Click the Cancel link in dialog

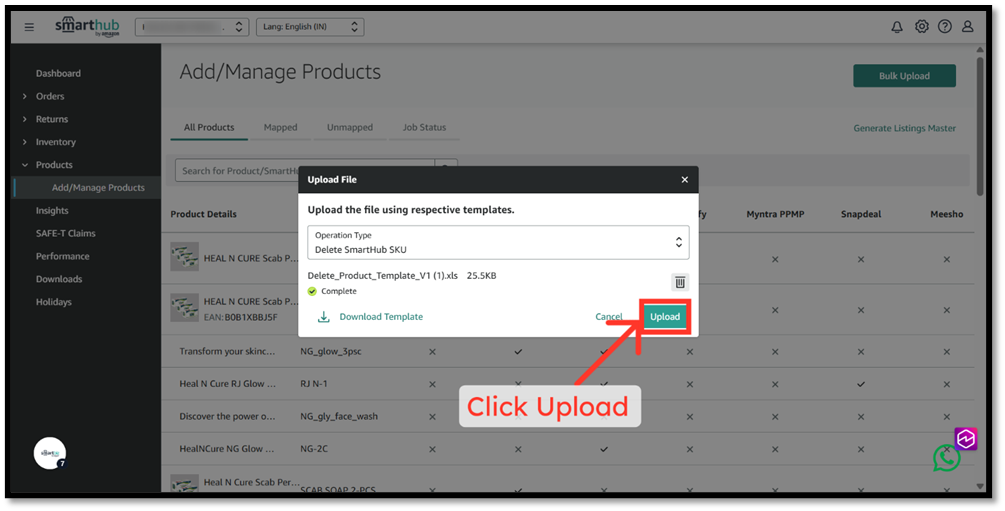coord(608,317)
